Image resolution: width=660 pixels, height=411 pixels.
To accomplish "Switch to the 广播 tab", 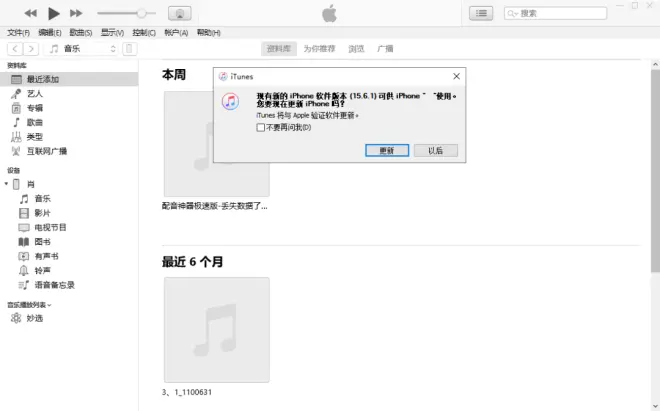I will tap(385, 49).
